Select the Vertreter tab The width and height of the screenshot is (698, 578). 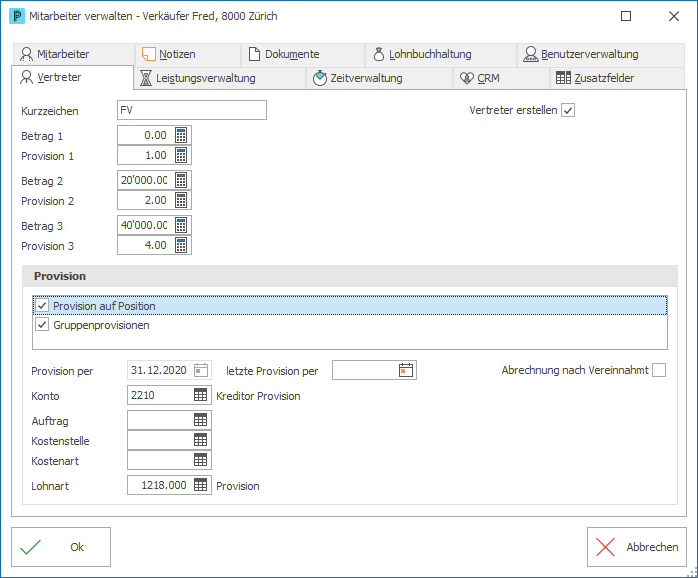coord(73,77)
